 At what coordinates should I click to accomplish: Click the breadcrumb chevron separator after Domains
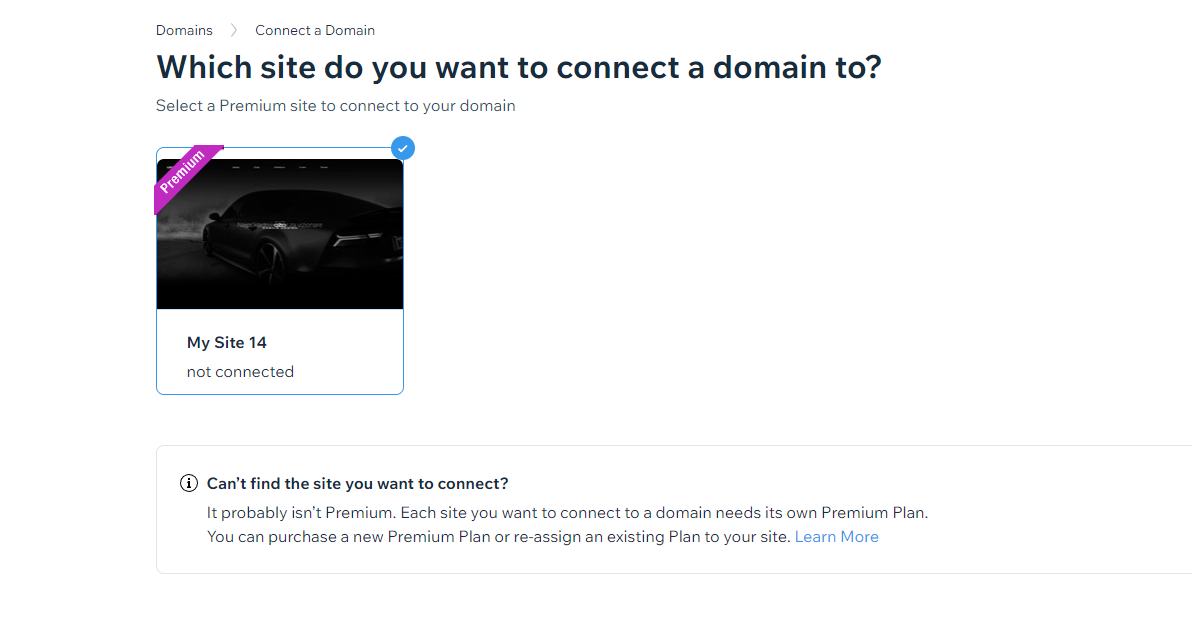(234, 30)
